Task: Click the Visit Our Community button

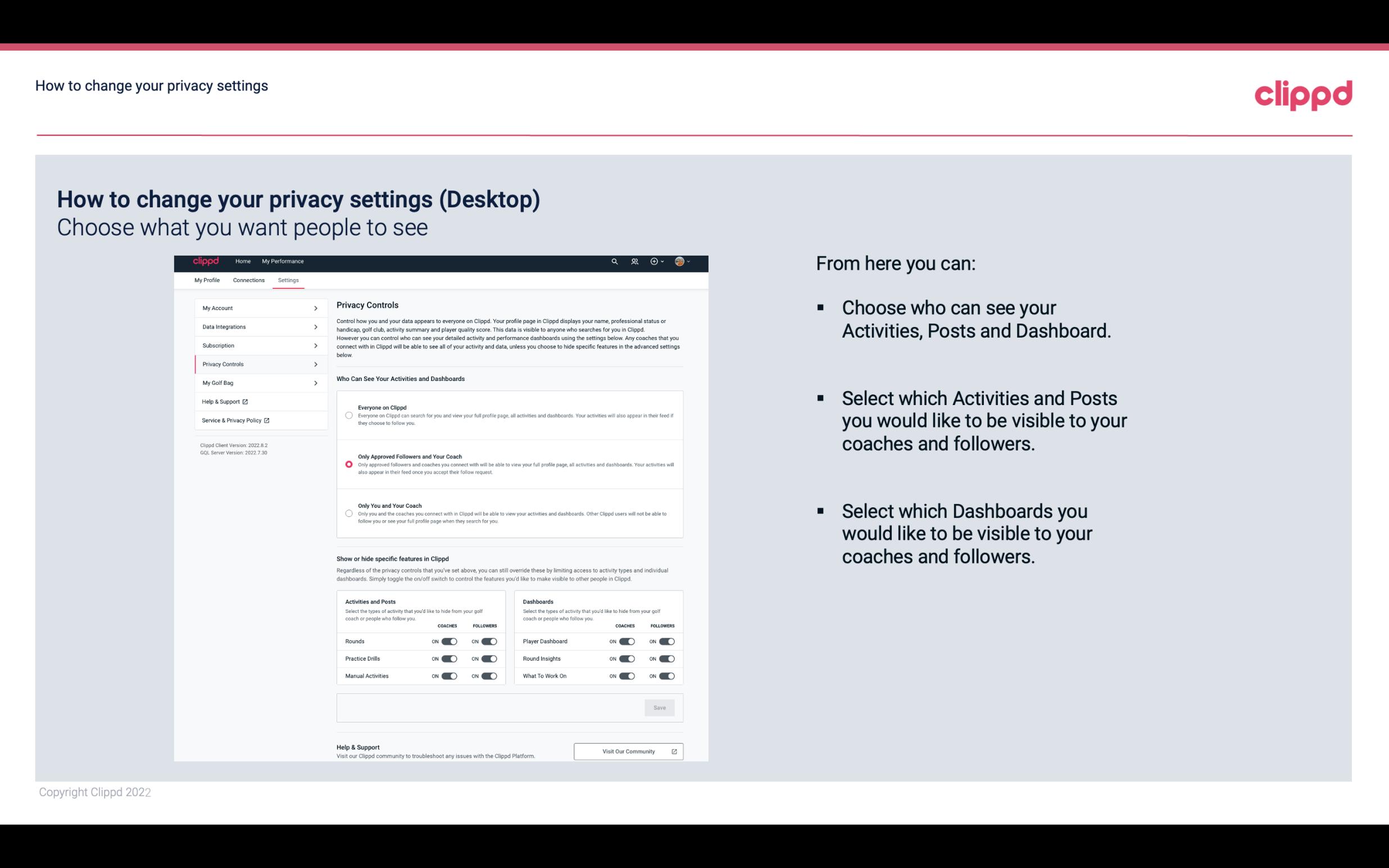Action: [x=627, y=751]
